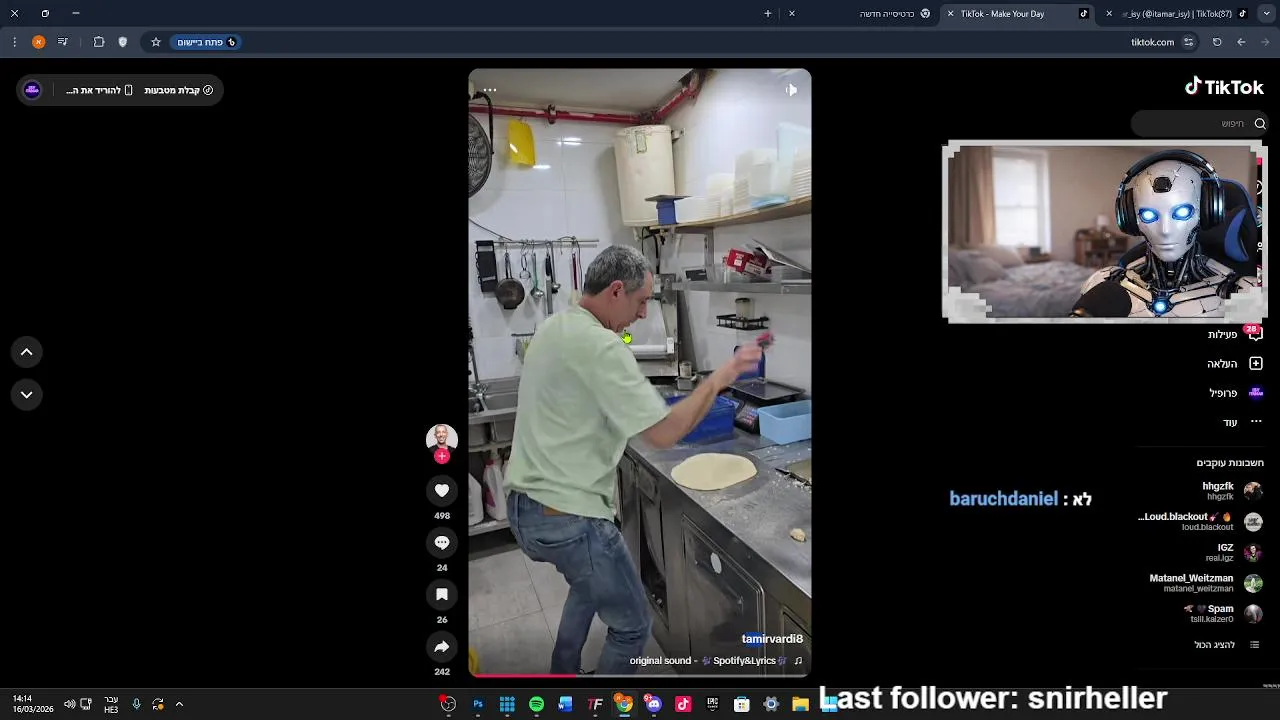This screenshot has height=720, width=1280.
Task: Open Epic Games launcher from taskbar
Action: click(712, 704)
